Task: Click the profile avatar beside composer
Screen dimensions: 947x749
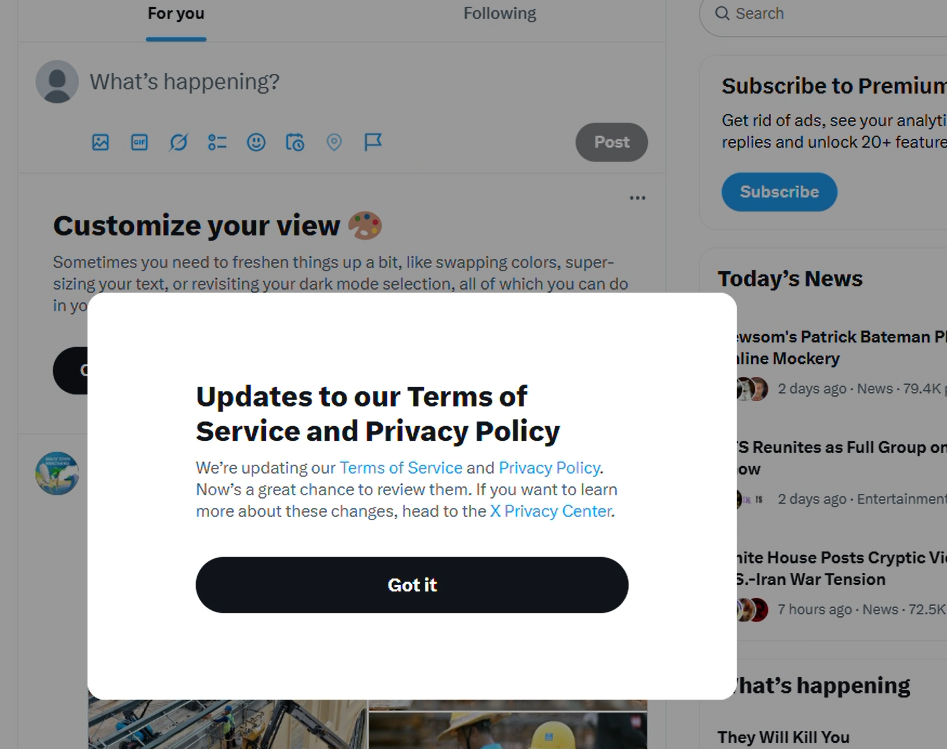Action: click(x=57, y=82)
